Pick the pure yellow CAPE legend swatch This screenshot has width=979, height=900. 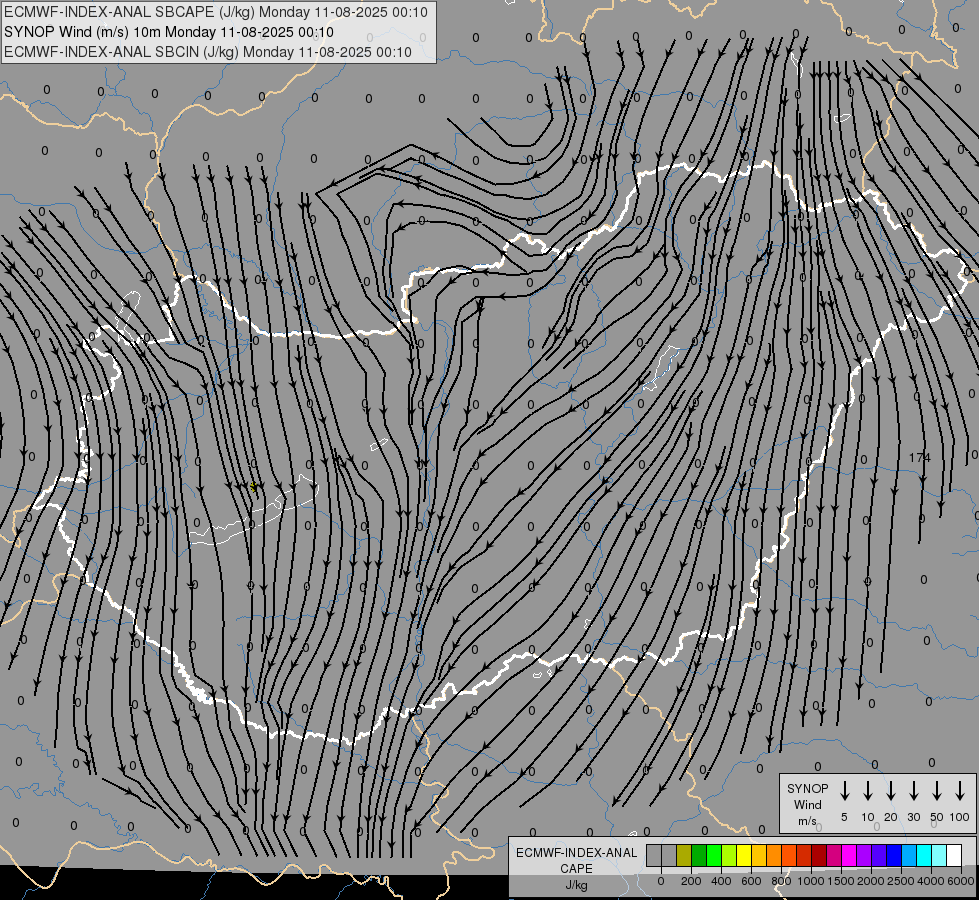tap(744, 855)
